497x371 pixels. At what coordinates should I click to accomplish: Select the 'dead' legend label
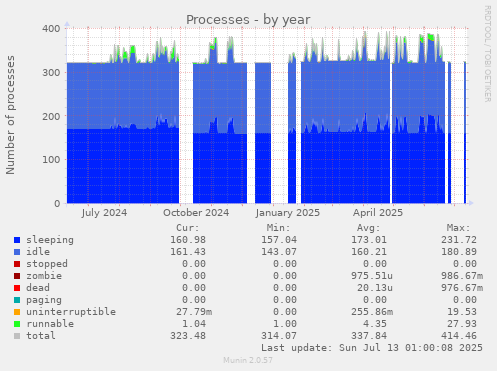(x=38, y=288)
